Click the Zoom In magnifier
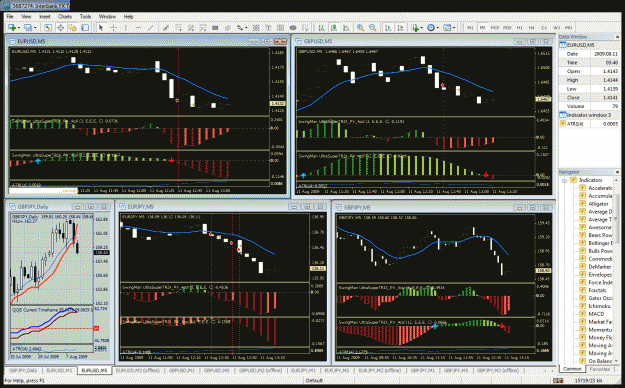This screenshot has height=388, width=625. pyautogui.click(x=360, y=28)
